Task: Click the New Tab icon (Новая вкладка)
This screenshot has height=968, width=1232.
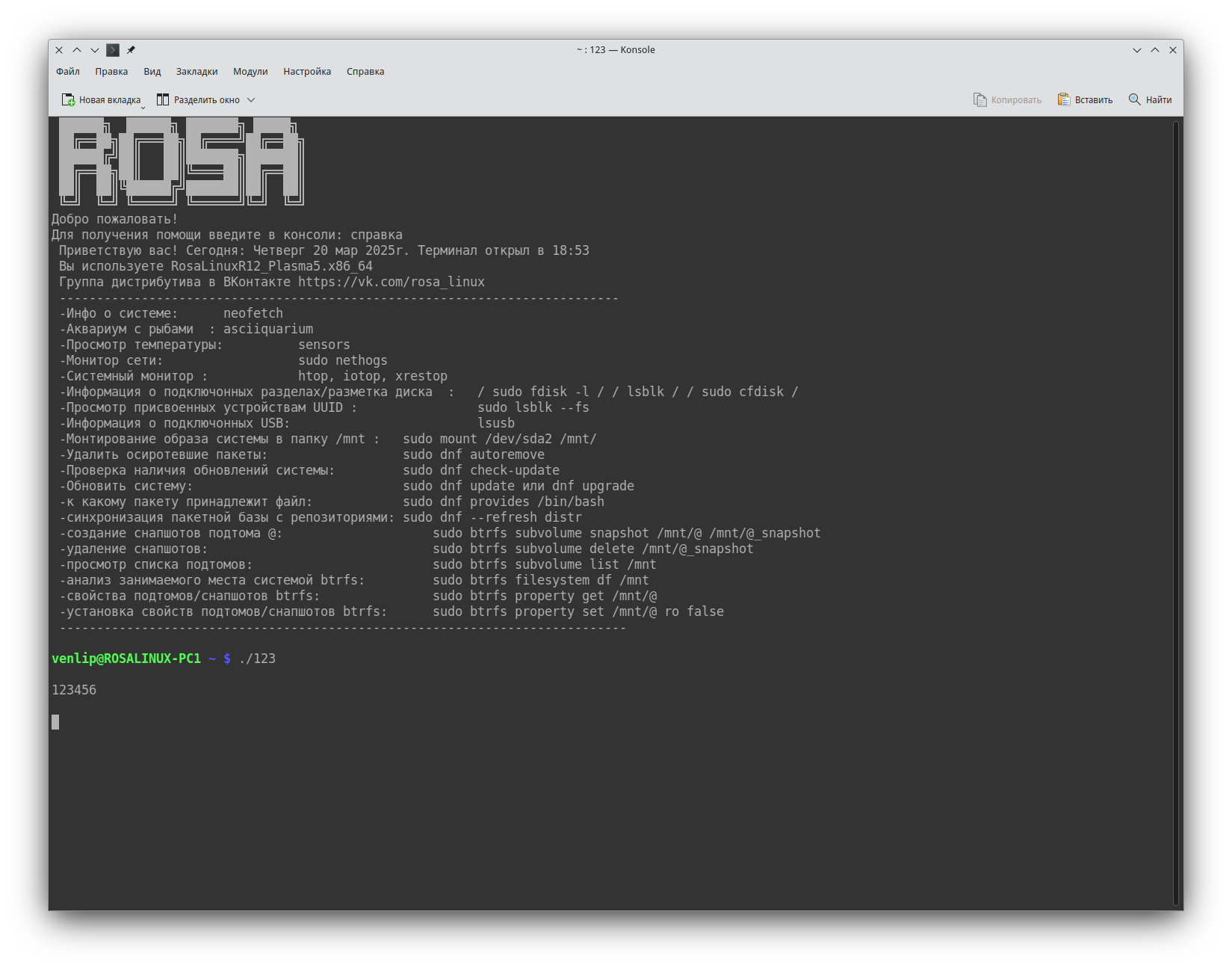Action: pyautogui.click(x=68, y=100)
